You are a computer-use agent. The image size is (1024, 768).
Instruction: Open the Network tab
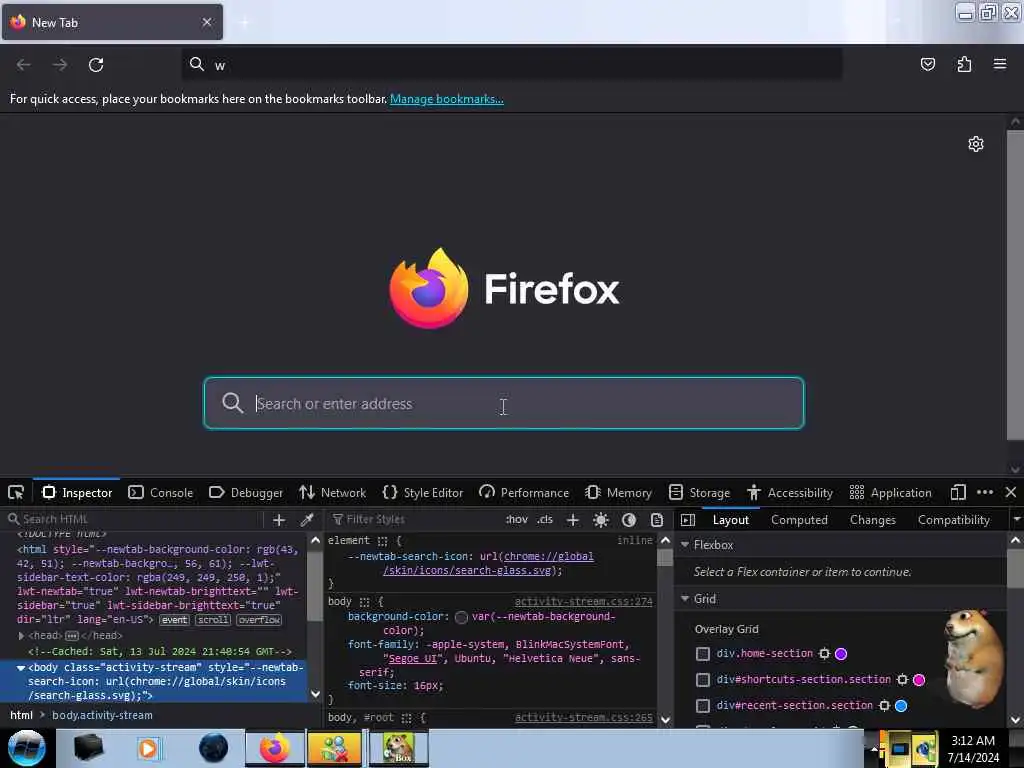pyautogui.click(x=332, y=492)
